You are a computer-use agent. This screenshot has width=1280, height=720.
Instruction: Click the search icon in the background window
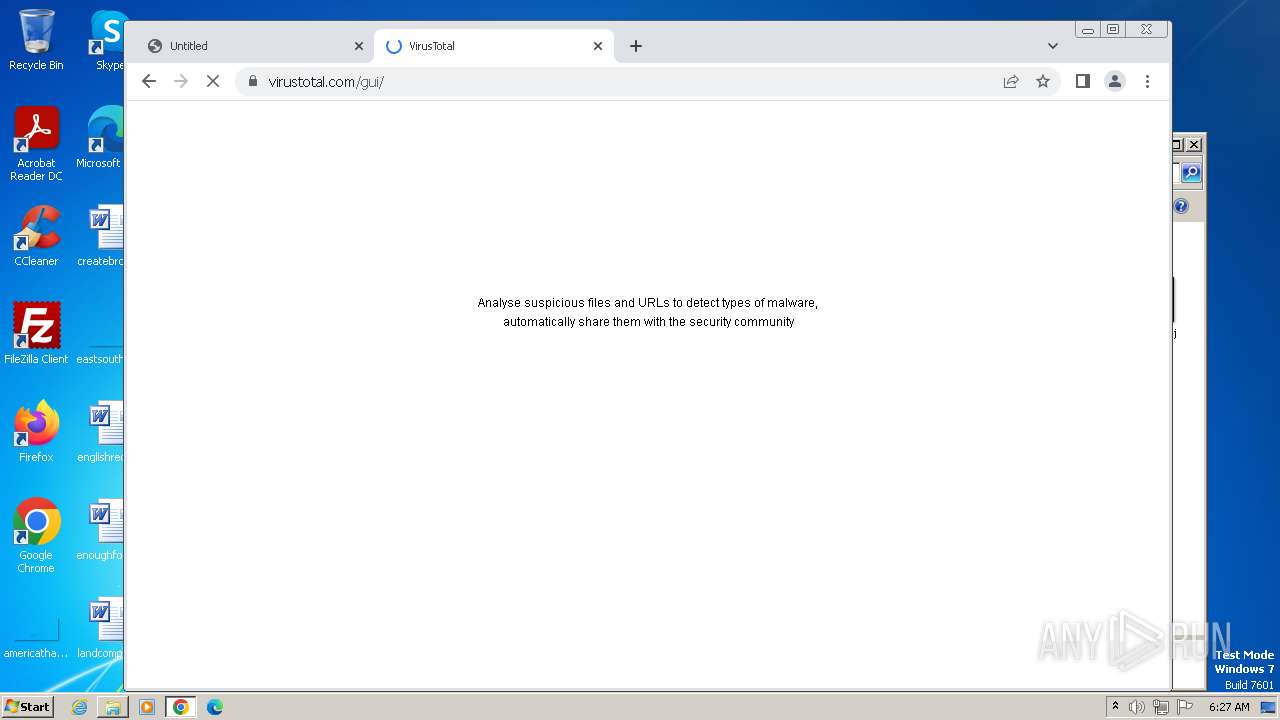pos(1191,173)
